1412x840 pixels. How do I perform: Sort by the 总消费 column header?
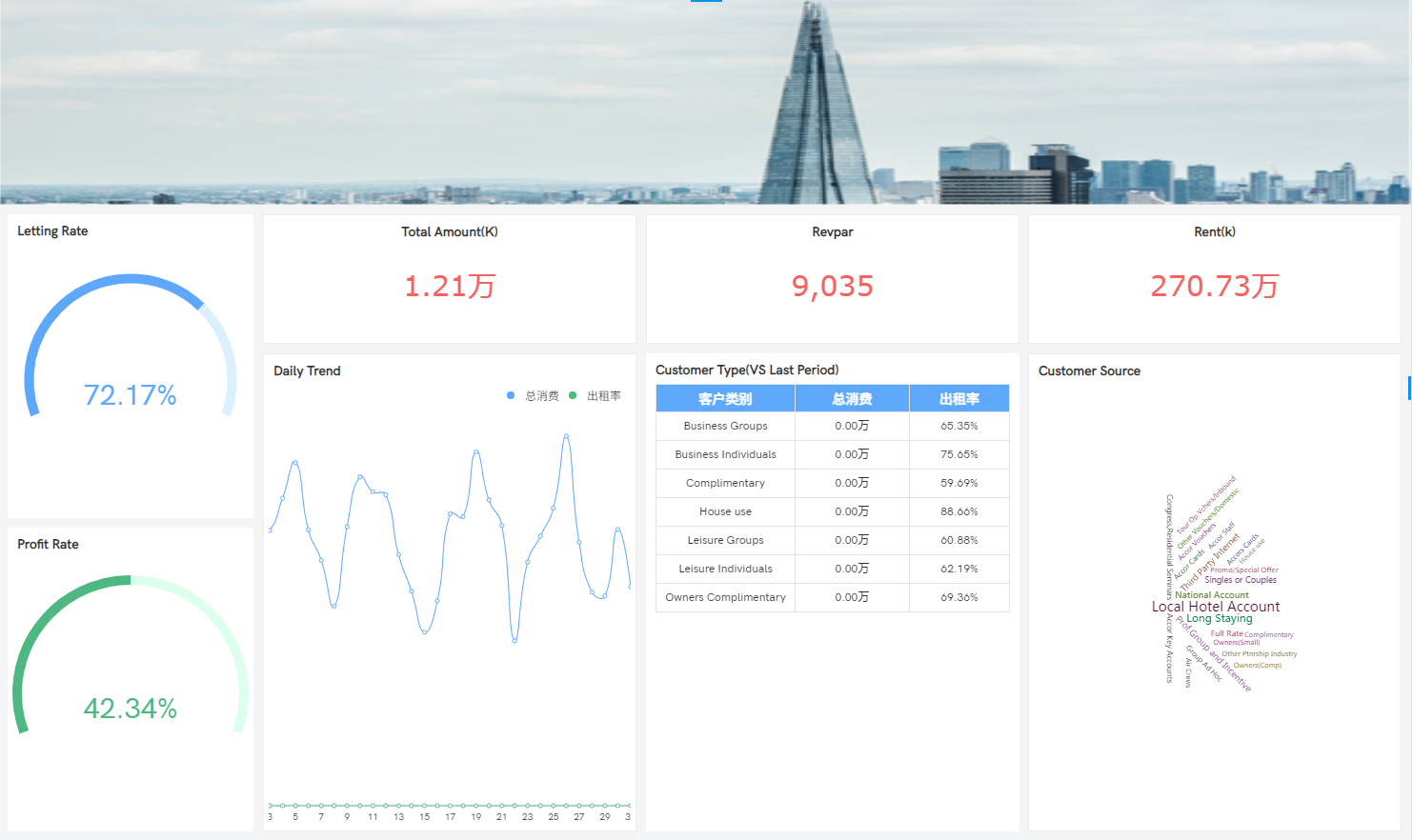(852, 399)
